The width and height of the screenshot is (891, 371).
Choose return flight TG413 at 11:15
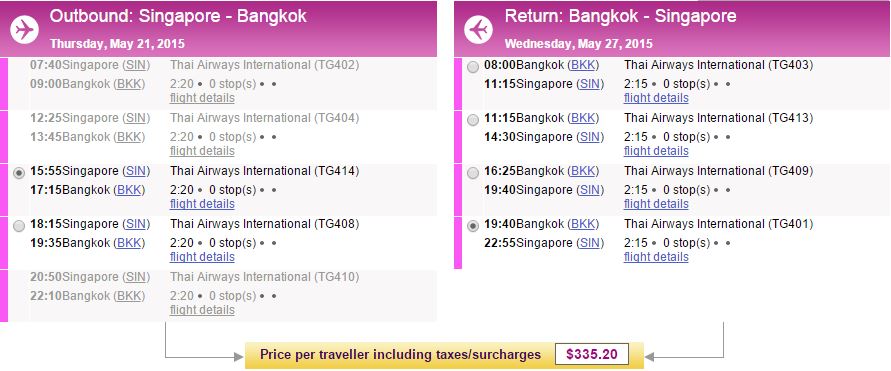click(473, 120)
